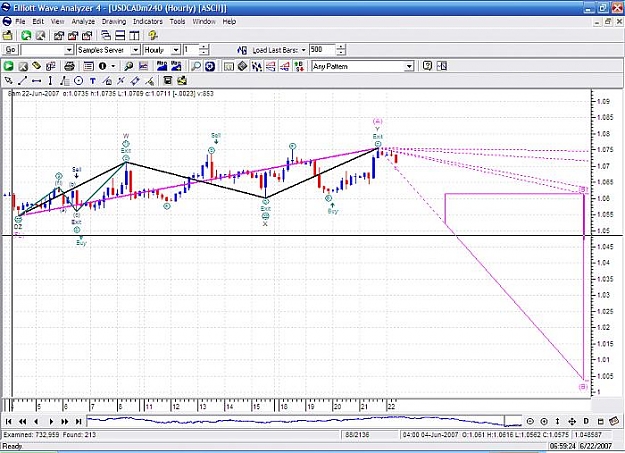The image size is (625, 453).
Task: Open the File menu
Action: tap(20, 22)
